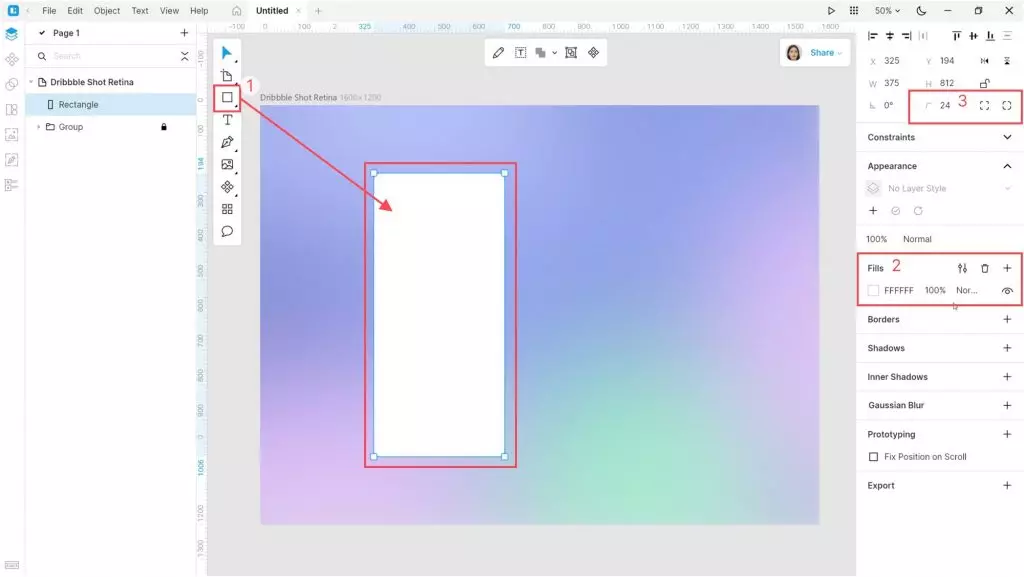The width and height of the screenshot is (1024, 577).
Task: Select the Component tool in left toolbar
Action: (227, 187)
